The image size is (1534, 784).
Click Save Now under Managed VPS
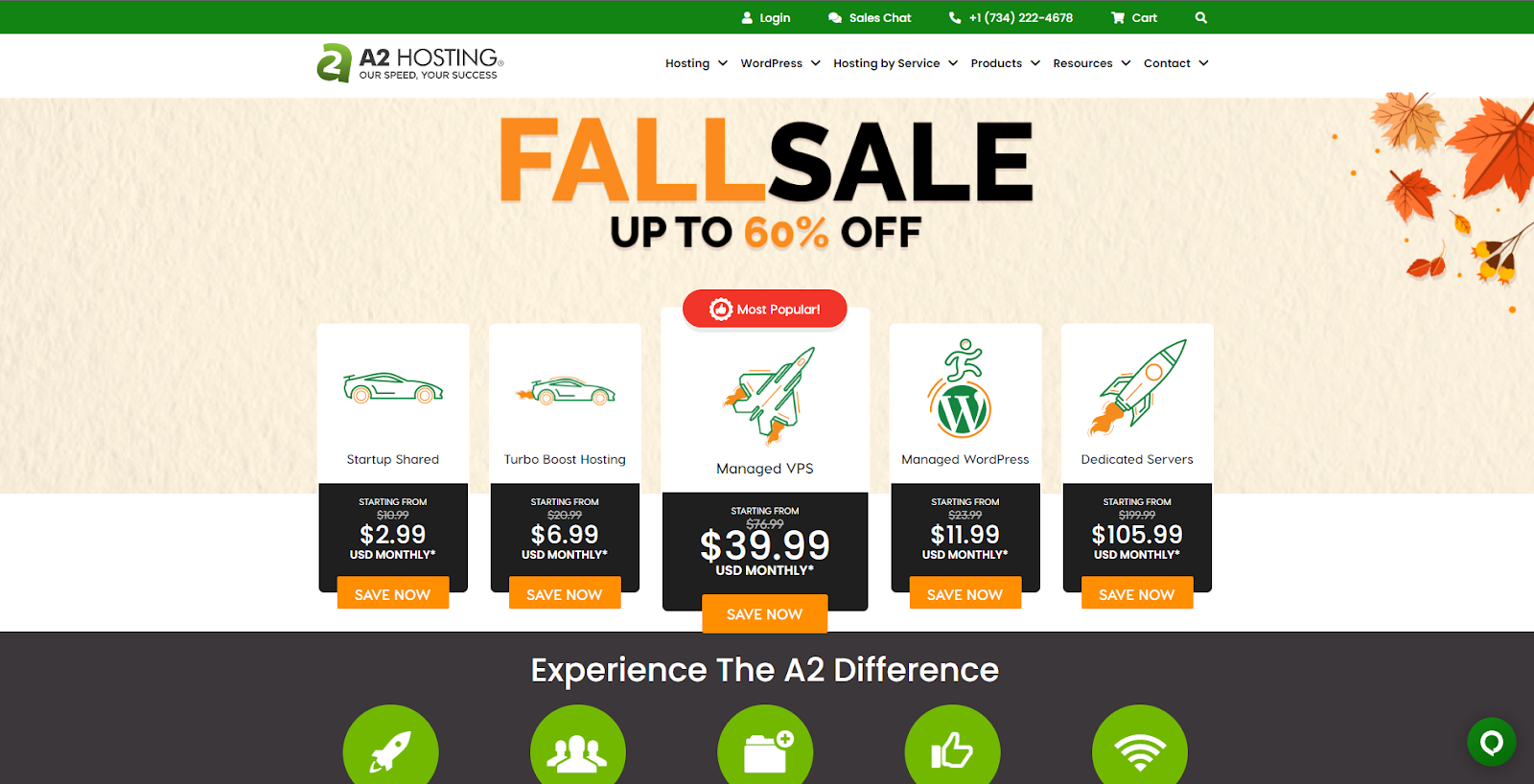[x=764, y=614]
